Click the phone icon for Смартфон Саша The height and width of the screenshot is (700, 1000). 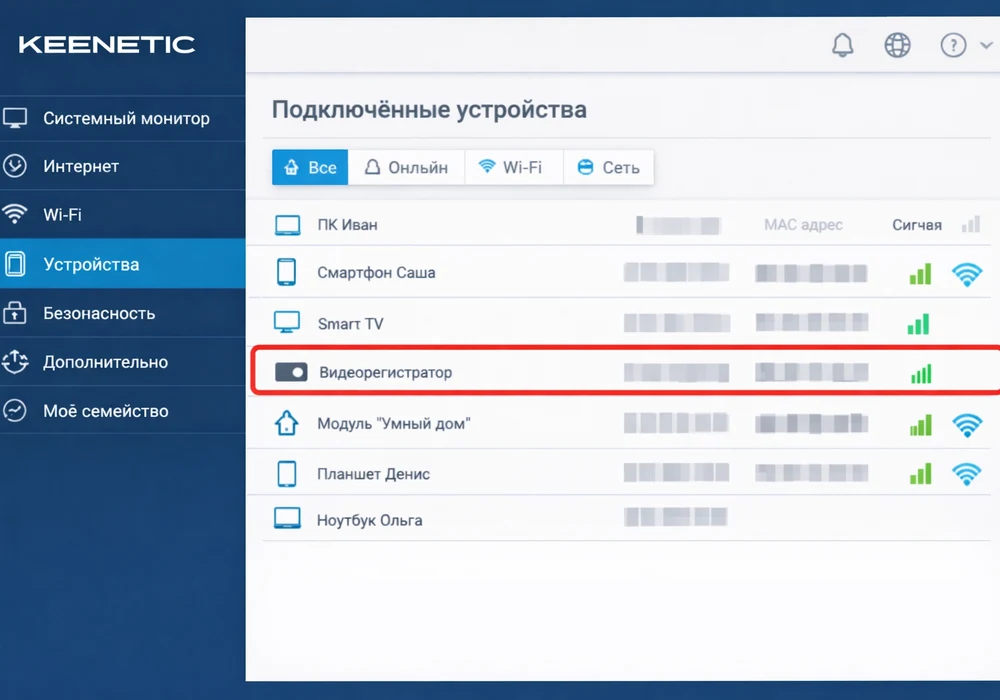(x=286, y=272)
